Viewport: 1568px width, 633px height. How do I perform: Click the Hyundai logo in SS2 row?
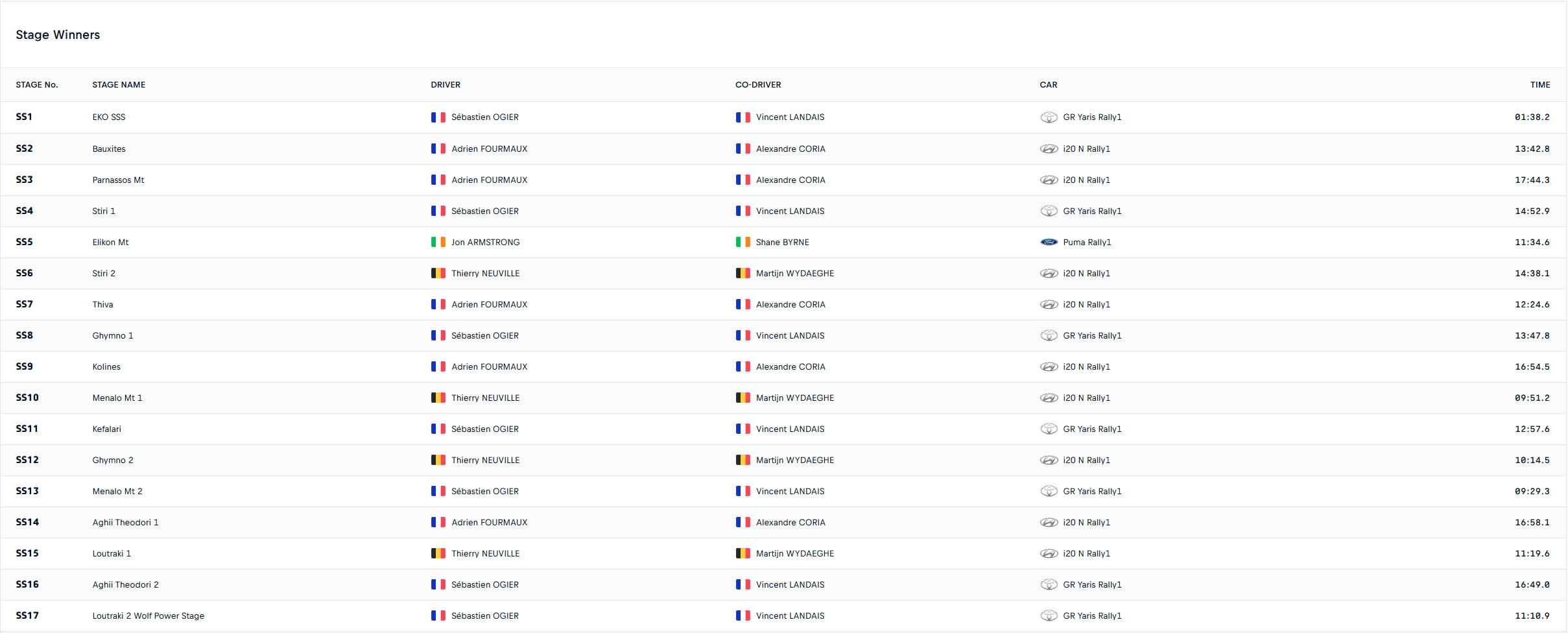1049,149
